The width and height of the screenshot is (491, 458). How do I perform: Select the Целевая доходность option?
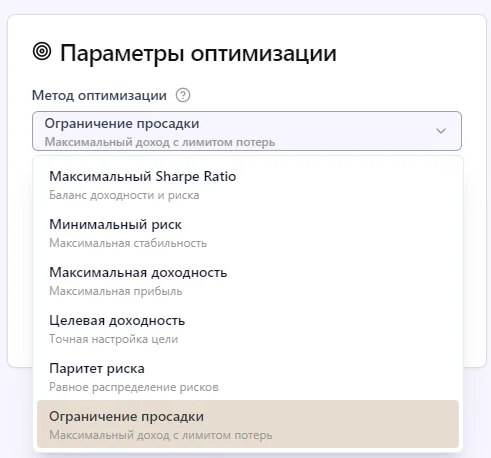[x=248, y=328]
